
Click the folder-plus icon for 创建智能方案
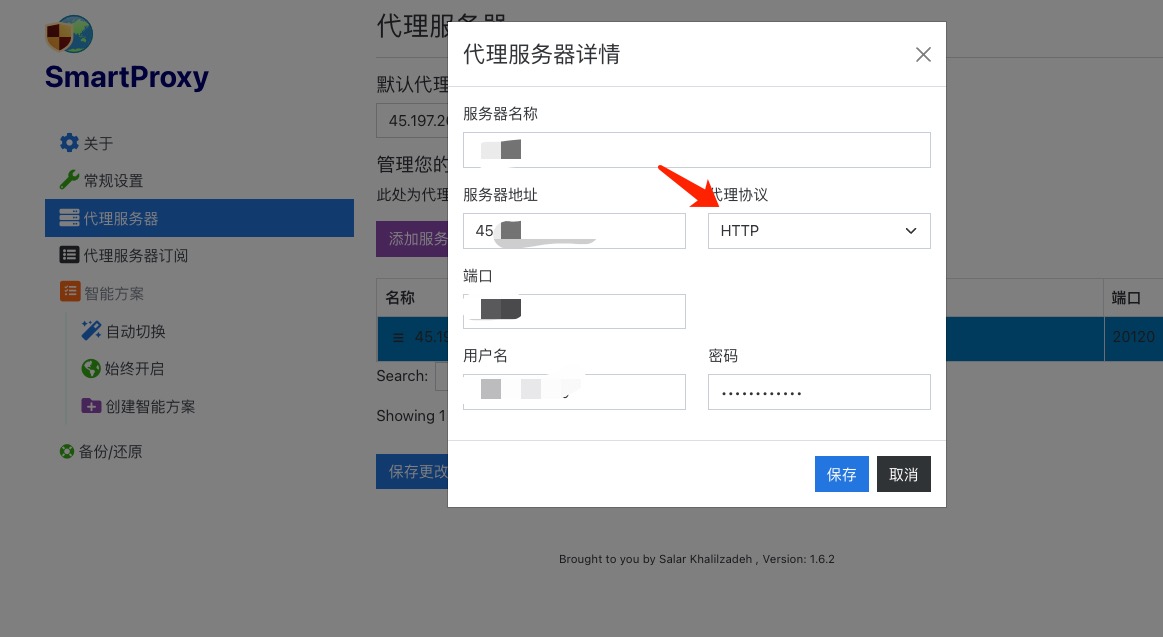[91, 406]
